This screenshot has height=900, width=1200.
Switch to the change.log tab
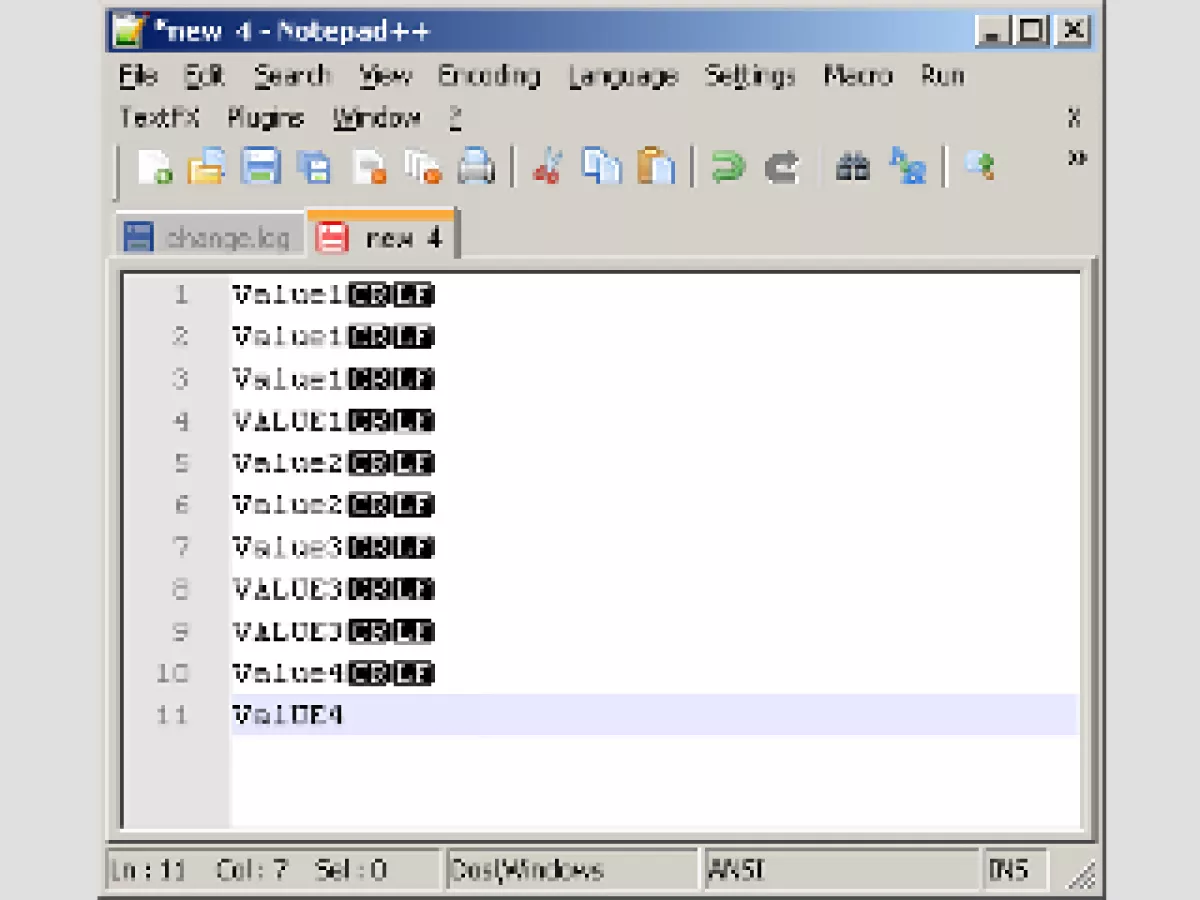210,237
